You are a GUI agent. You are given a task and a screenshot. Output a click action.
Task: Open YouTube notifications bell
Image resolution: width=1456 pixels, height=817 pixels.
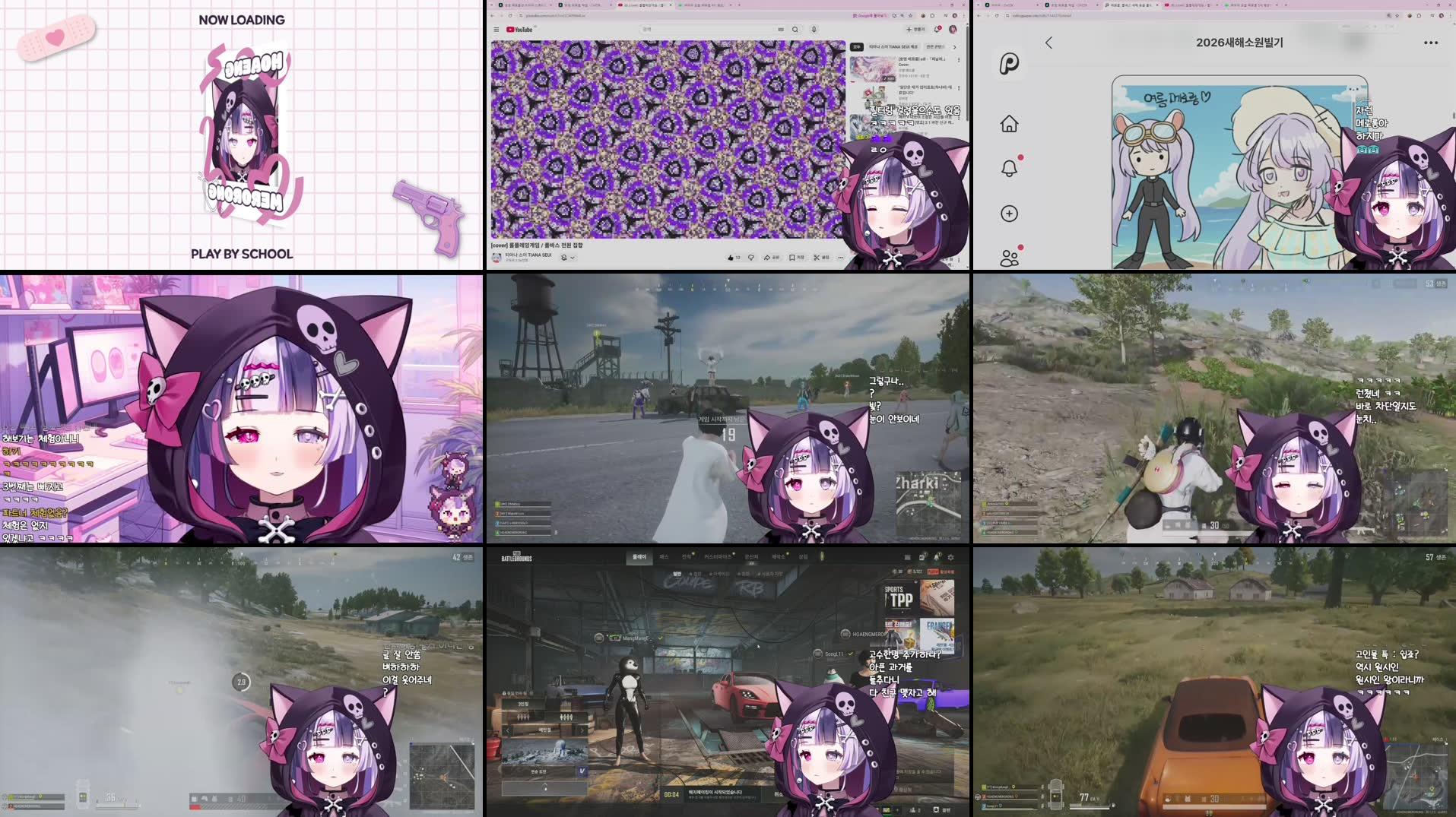(937, 29)
